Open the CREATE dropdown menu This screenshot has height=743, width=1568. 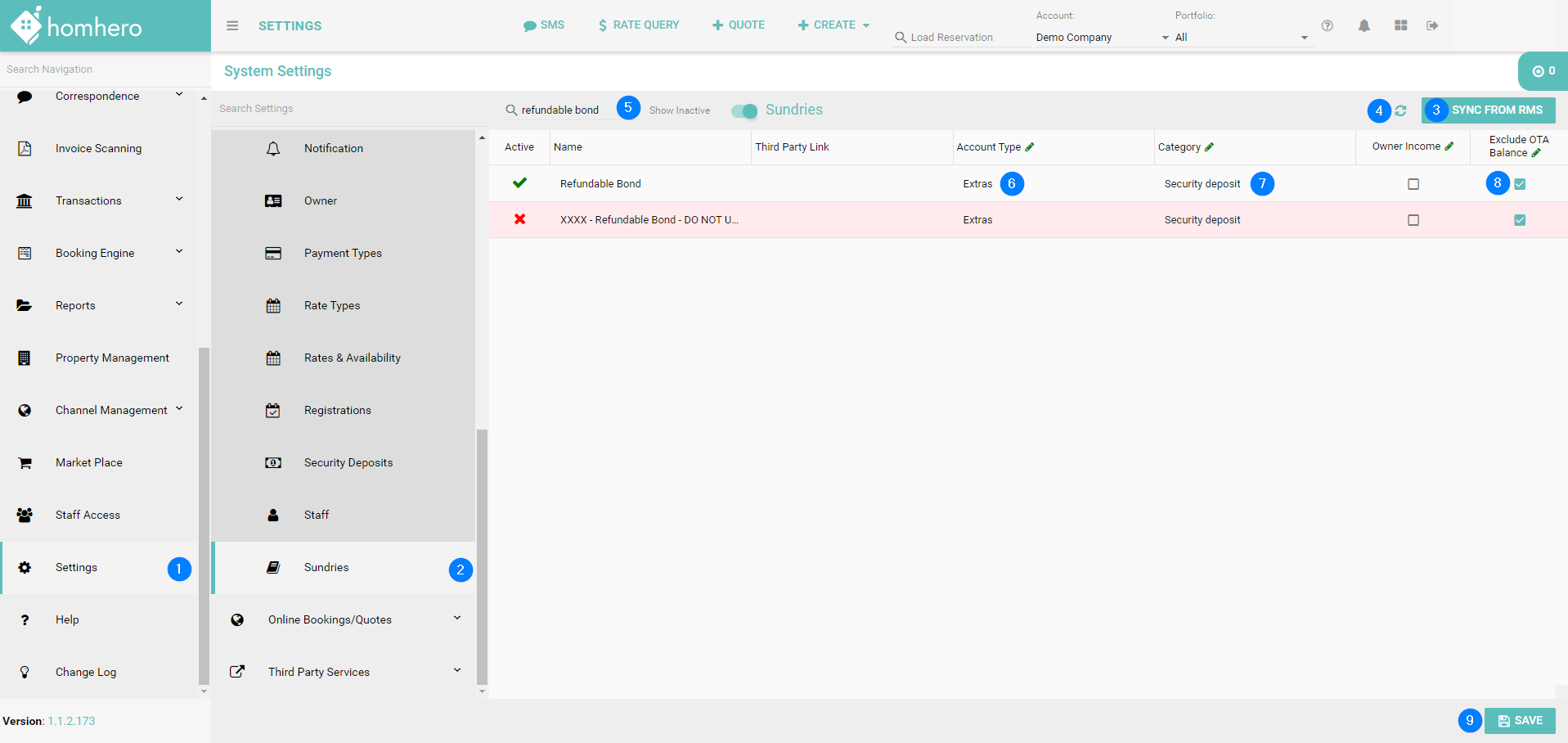(x=833, y=25)
